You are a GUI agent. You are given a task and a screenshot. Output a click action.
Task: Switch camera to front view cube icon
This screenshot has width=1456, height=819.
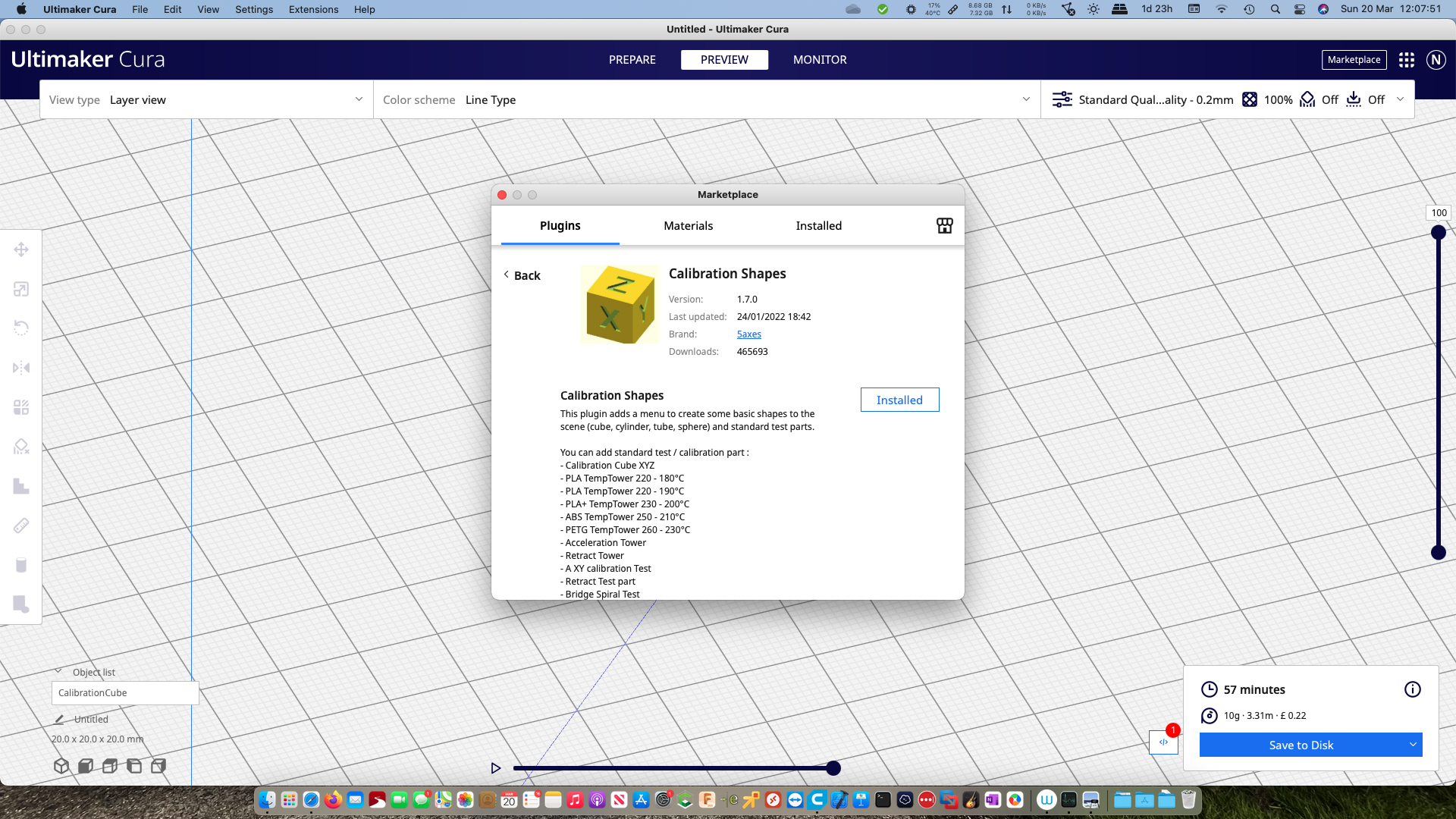point(85,766)
